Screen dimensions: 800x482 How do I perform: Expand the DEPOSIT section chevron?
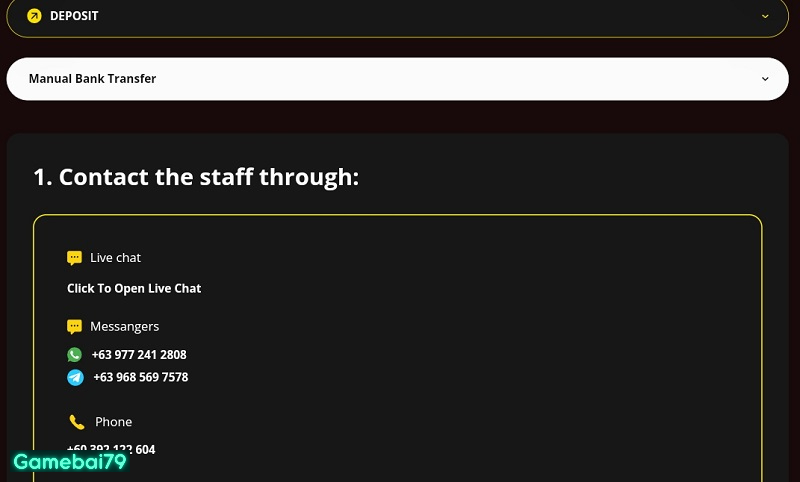click(x=765, y=16)
